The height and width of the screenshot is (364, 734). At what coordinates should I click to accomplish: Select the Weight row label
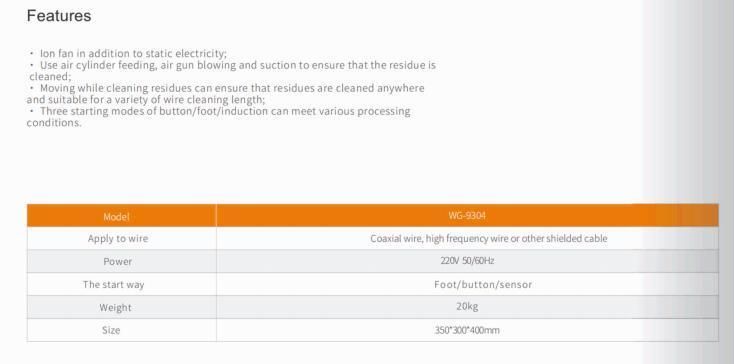pos(115,307)
